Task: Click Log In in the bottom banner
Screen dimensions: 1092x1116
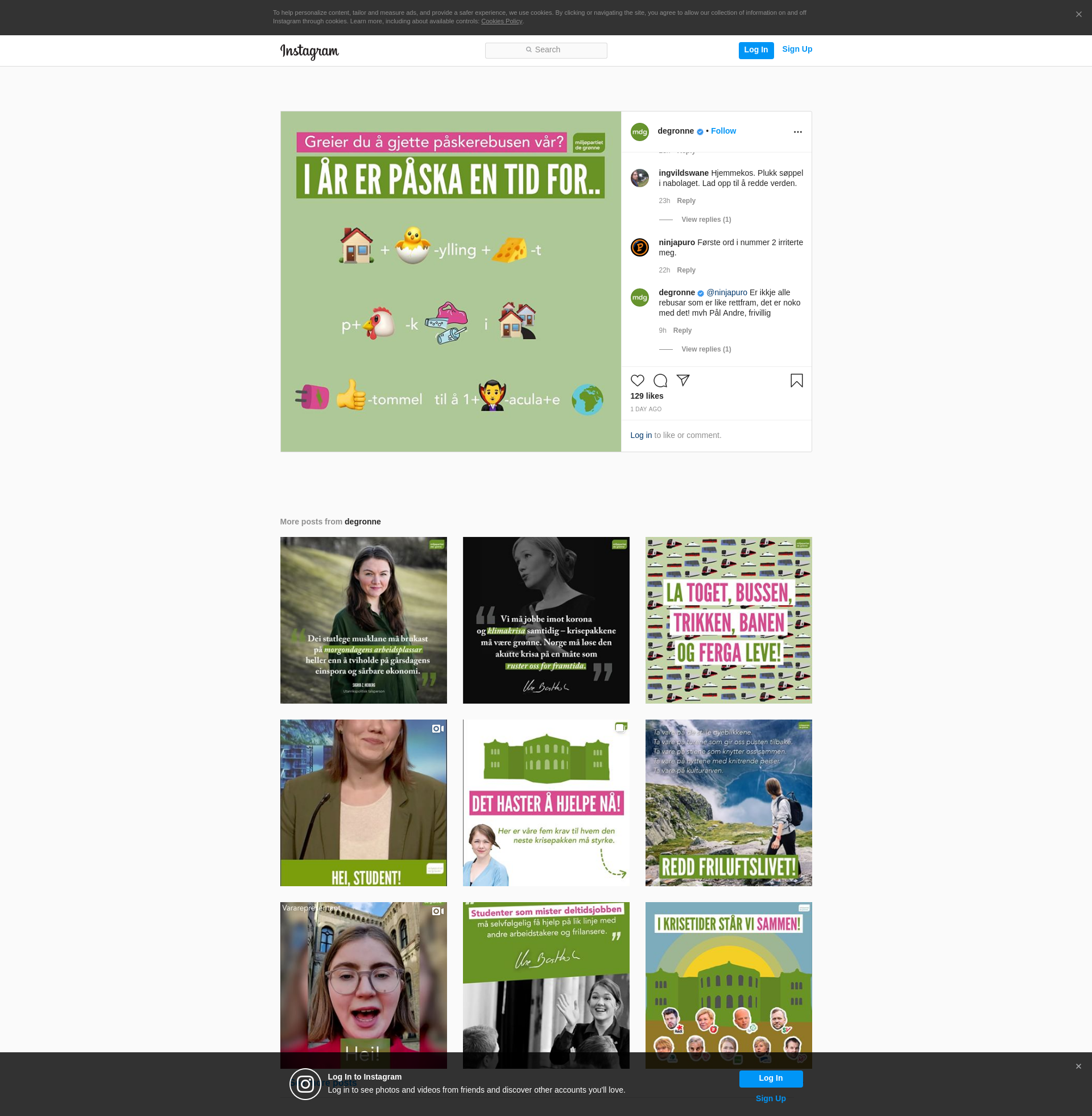Action: pyautogui.click(x=770, y=1078)
